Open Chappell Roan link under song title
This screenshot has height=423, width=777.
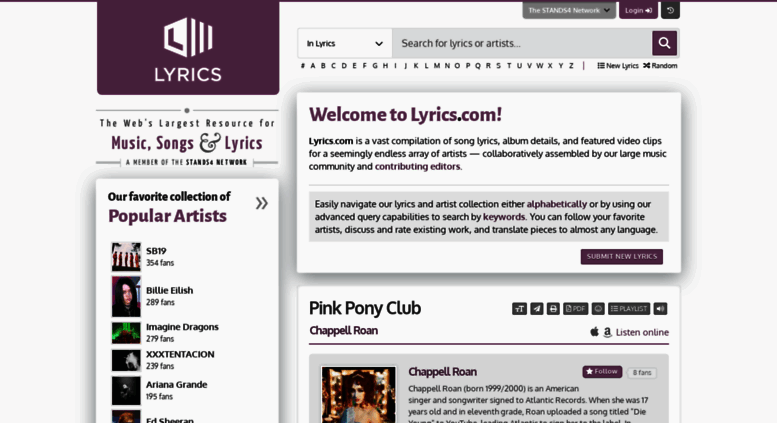coord(343,330)
